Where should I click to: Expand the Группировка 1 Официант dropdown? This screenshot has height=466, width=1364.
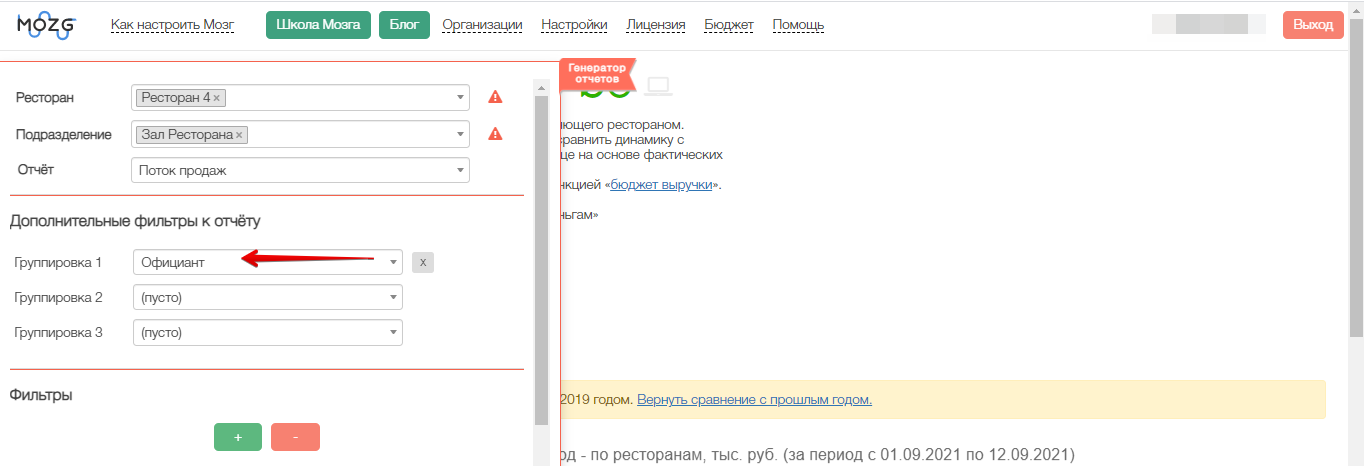pyautogui.click(x=267, y=262)
